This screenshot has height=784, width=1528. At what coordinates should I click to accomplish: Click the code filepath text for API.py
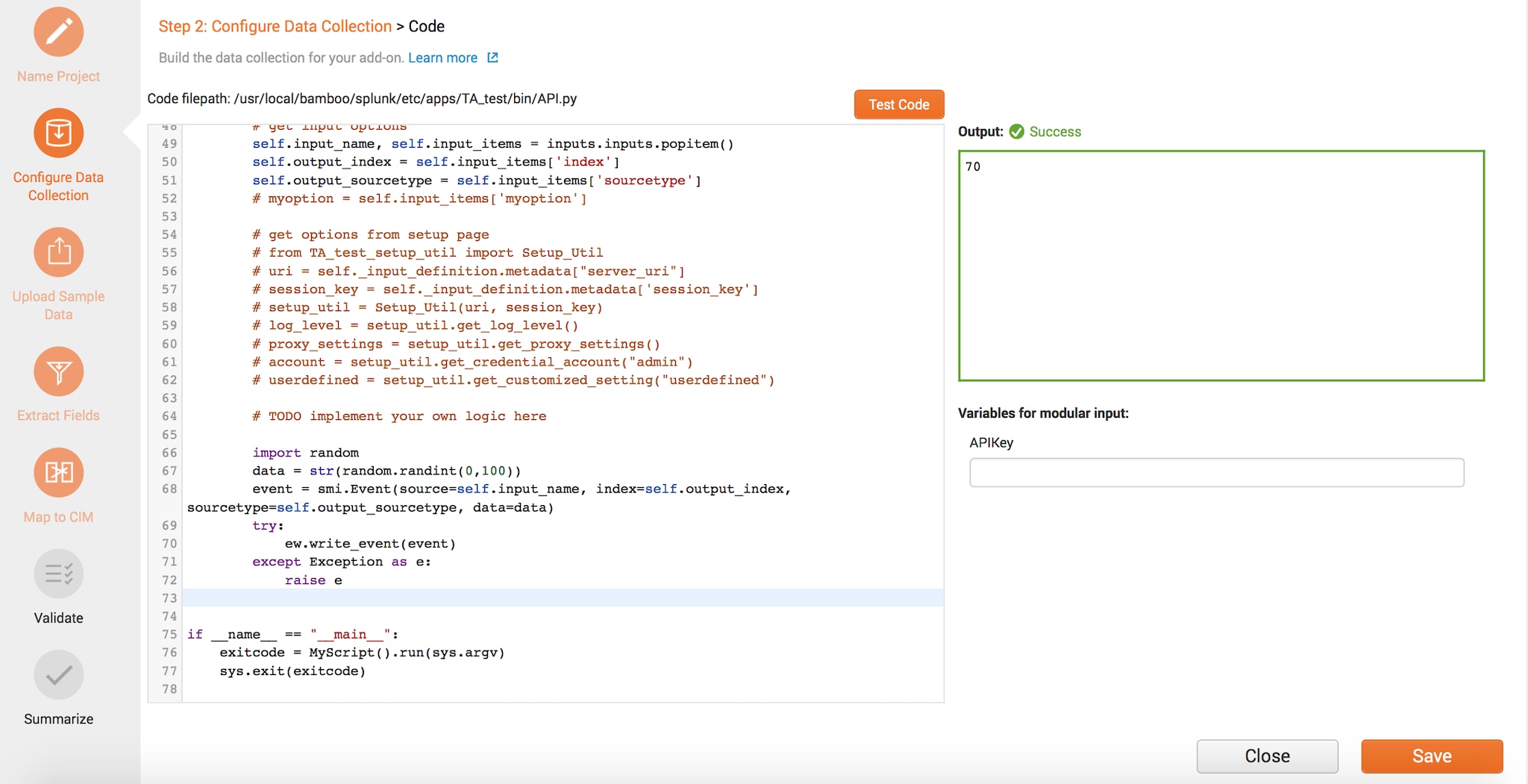[362, 98]
